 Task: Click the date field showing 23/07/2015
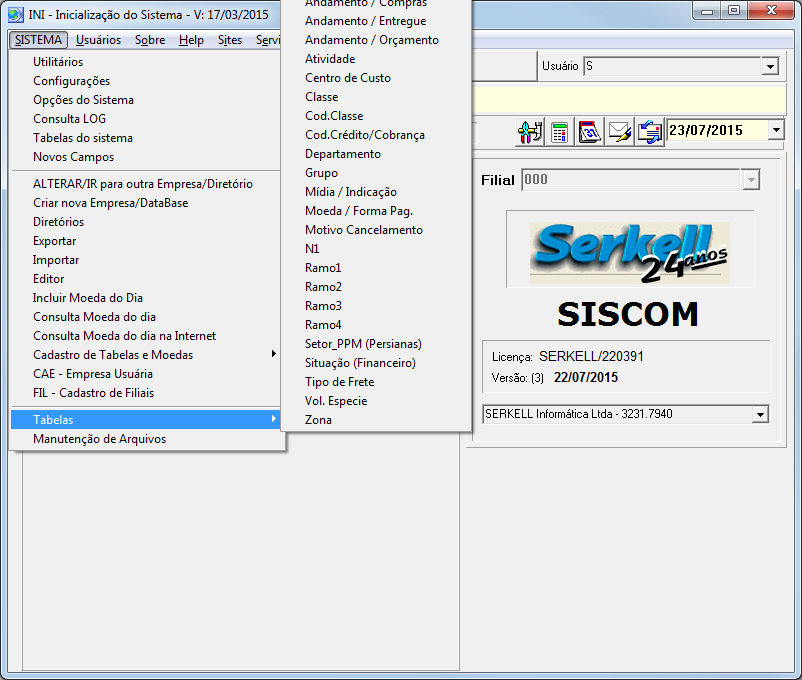[717, 130]
